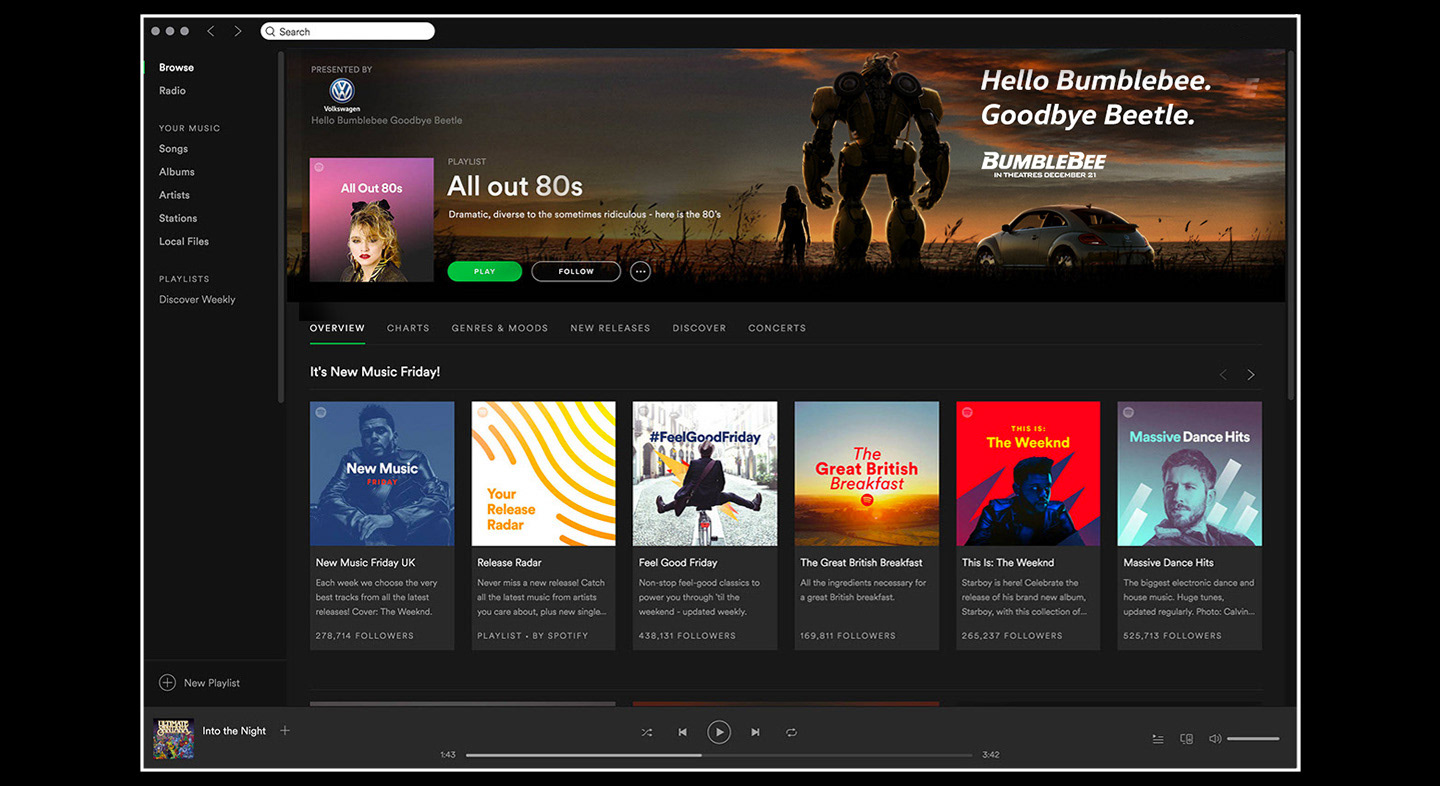The height and width of the screenshot is (786, 1440).
Task: Open Albums under Your Music
Action: click(176, 171)
